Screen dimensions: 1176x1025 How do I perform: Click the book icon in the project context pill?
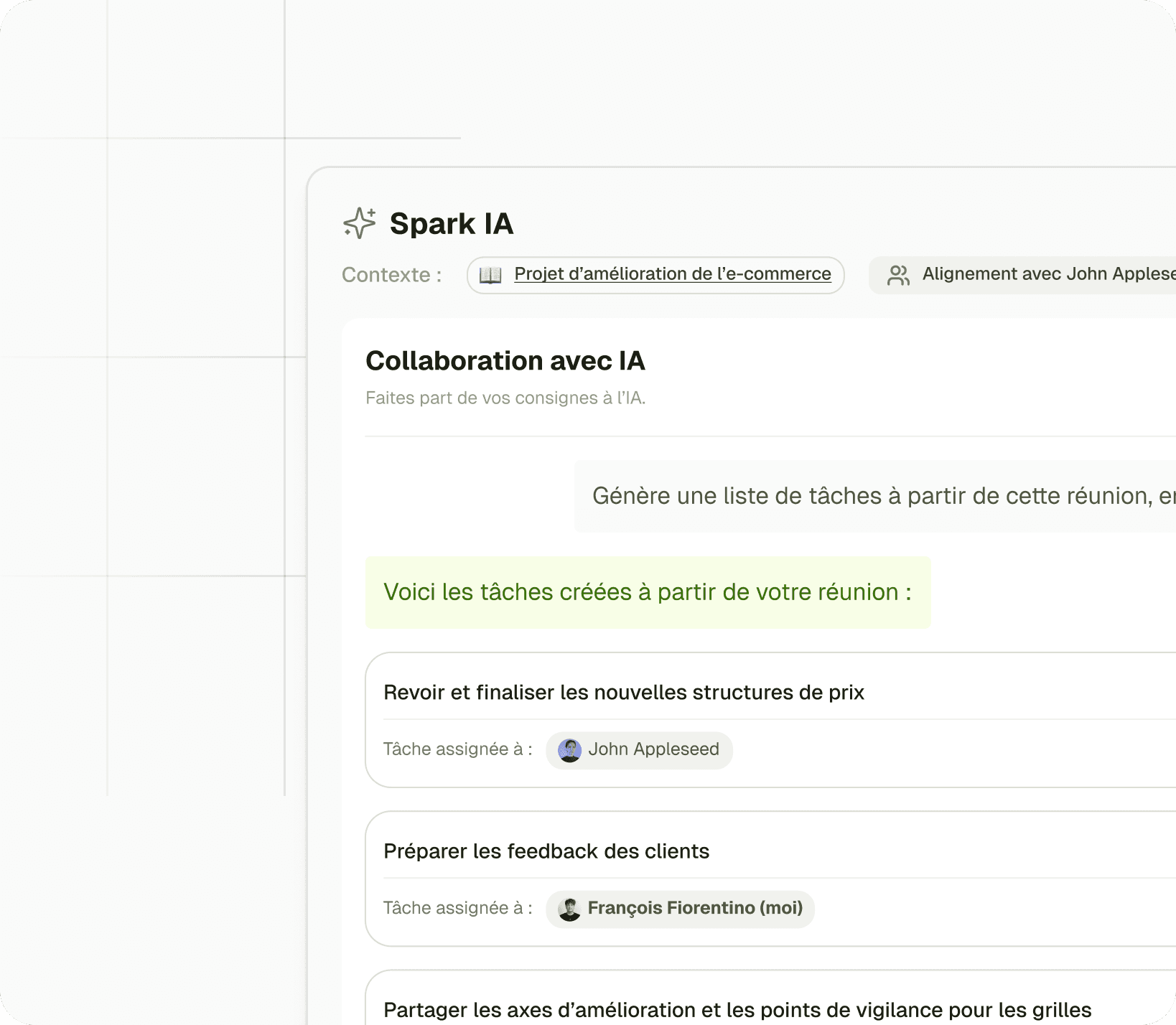tap(493, 275)
